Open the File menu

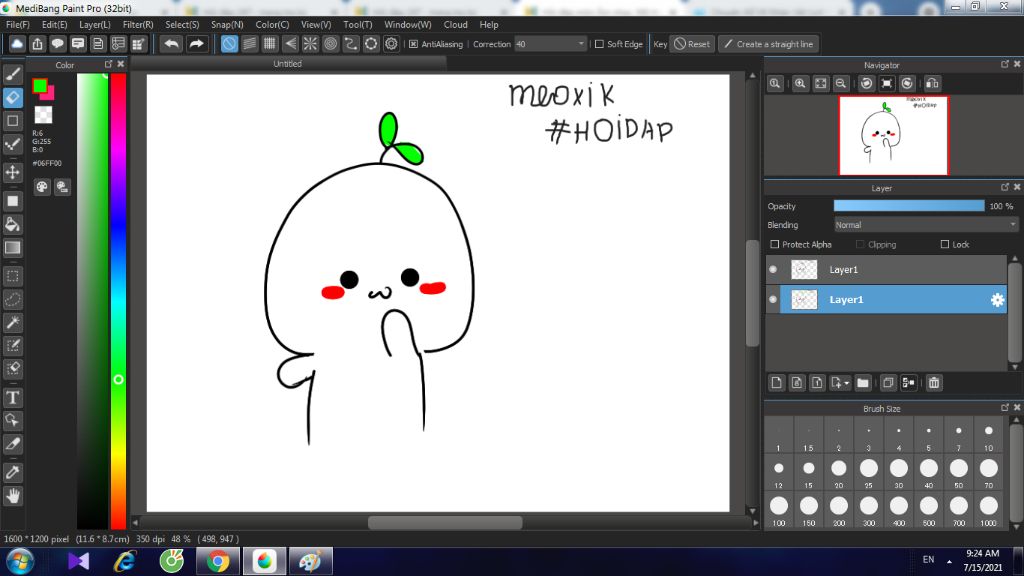(x=18, y=25)
